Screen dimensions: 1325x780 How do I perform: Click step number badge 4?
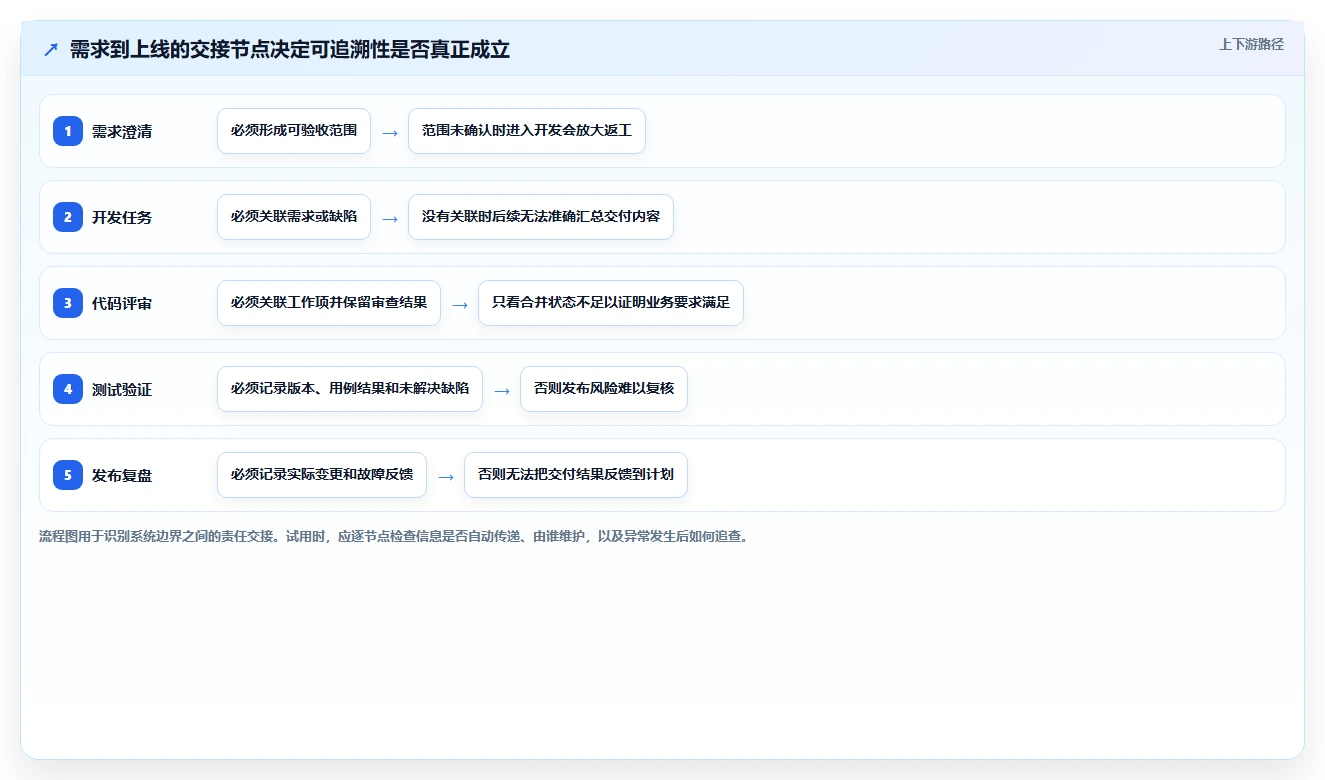point(68,389)
